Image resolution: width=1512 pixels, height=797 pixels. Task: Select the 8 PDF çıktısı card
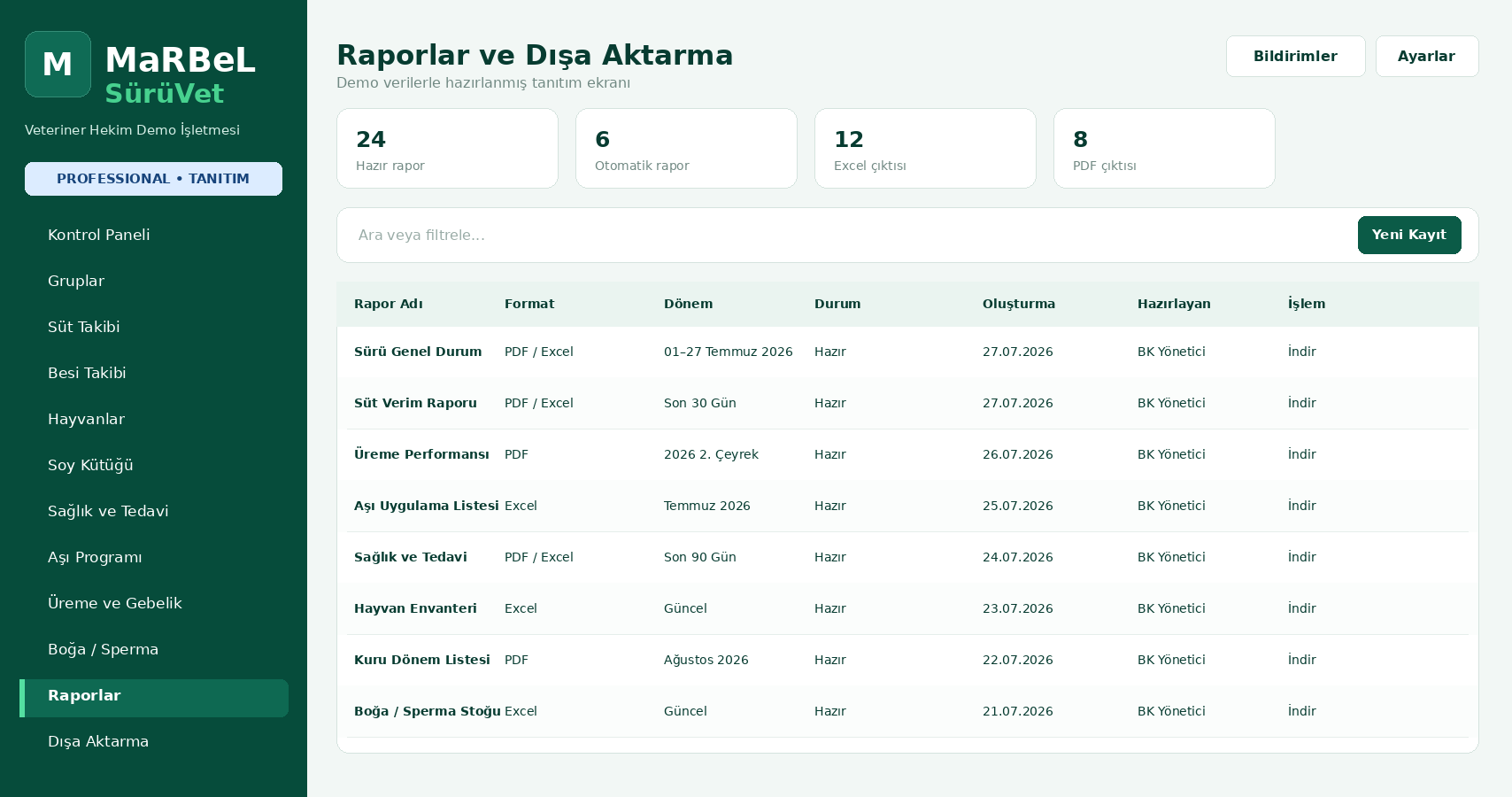point(1164,148)
